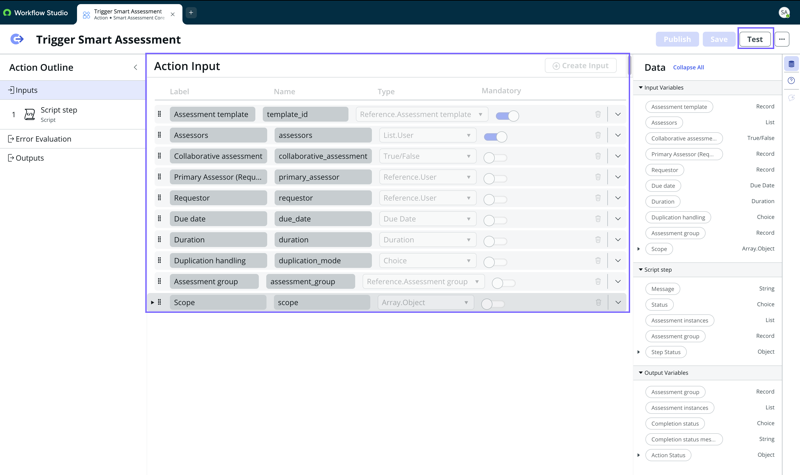Toggle mandatory for Duplication handling
This screenshot has width=800, height=475.
click(495, 262)
